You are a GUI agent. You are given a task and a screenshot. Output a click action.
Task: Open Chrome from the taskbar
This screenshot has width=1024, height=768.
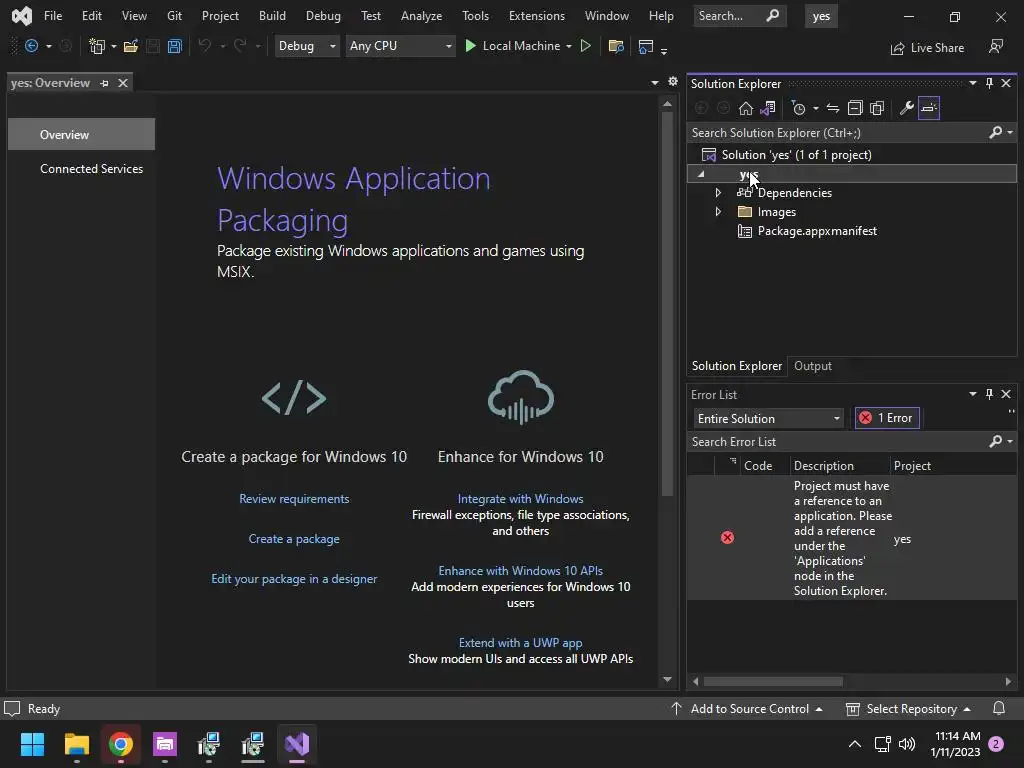[x=121, y=744]
